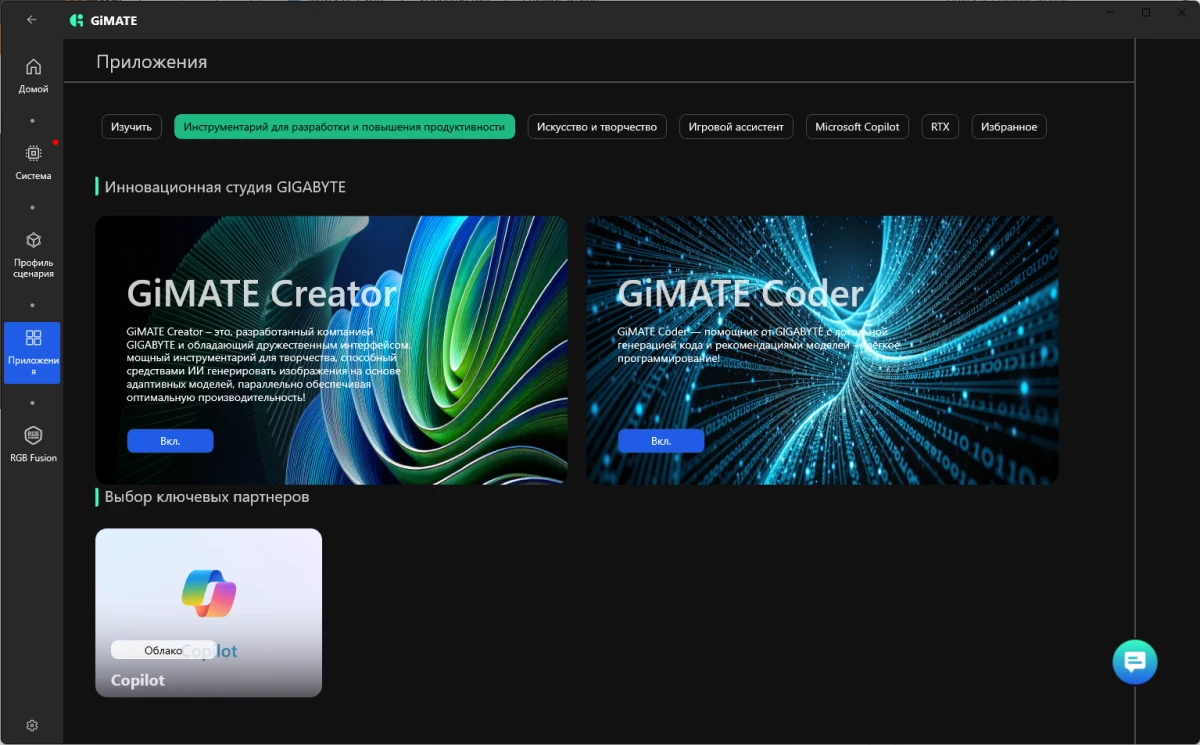Click Выбор ключевых партнеров heading
This screenshot has height=745, width=1200.
click(x=207, y=497)
